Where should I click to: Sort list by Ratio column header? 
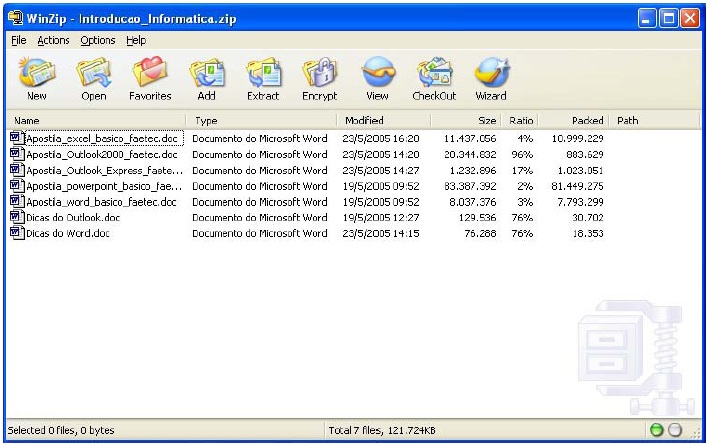click(520, 121)
